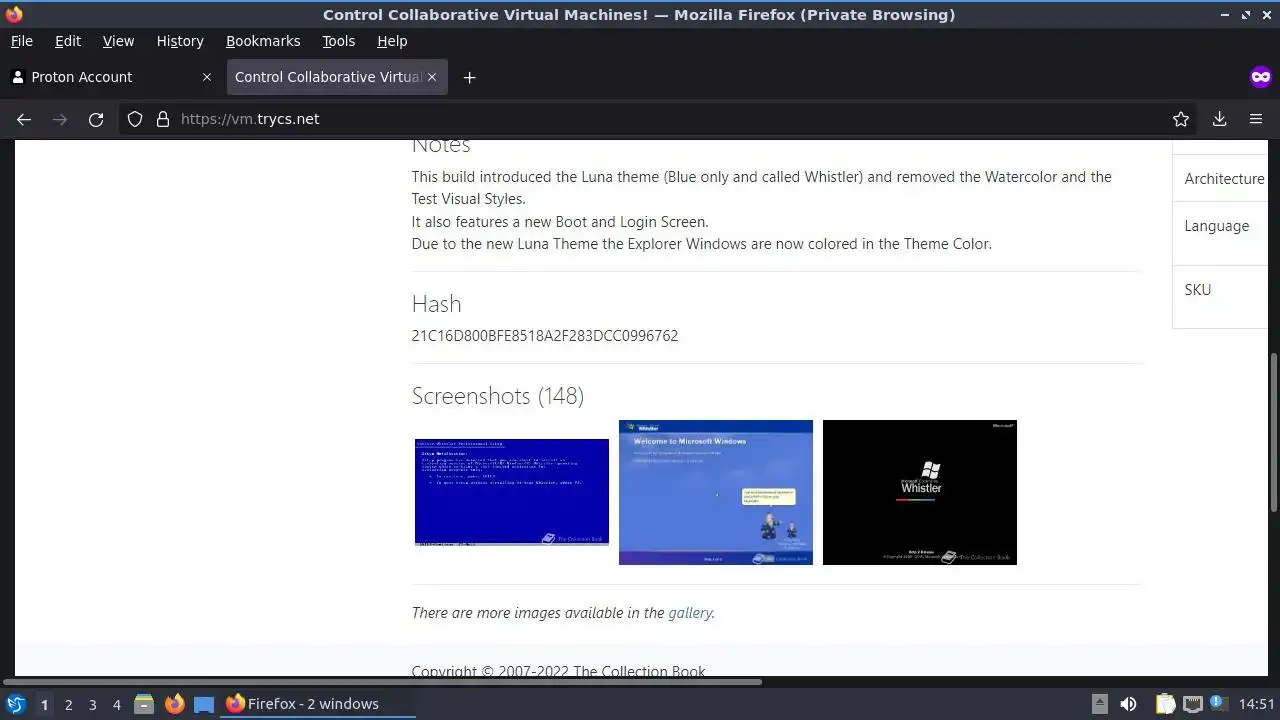Switch to virtual desktop 1

coord(44,705)
